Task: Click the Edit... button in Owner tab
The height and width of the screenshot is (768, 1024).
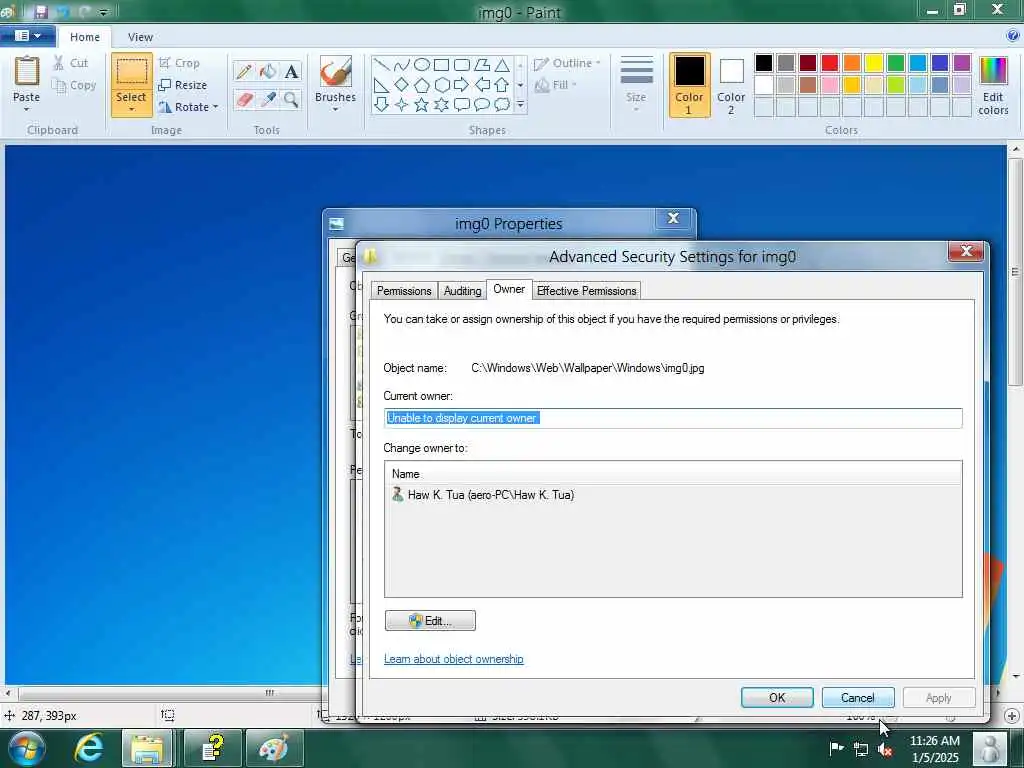Action: click(430, 620)
